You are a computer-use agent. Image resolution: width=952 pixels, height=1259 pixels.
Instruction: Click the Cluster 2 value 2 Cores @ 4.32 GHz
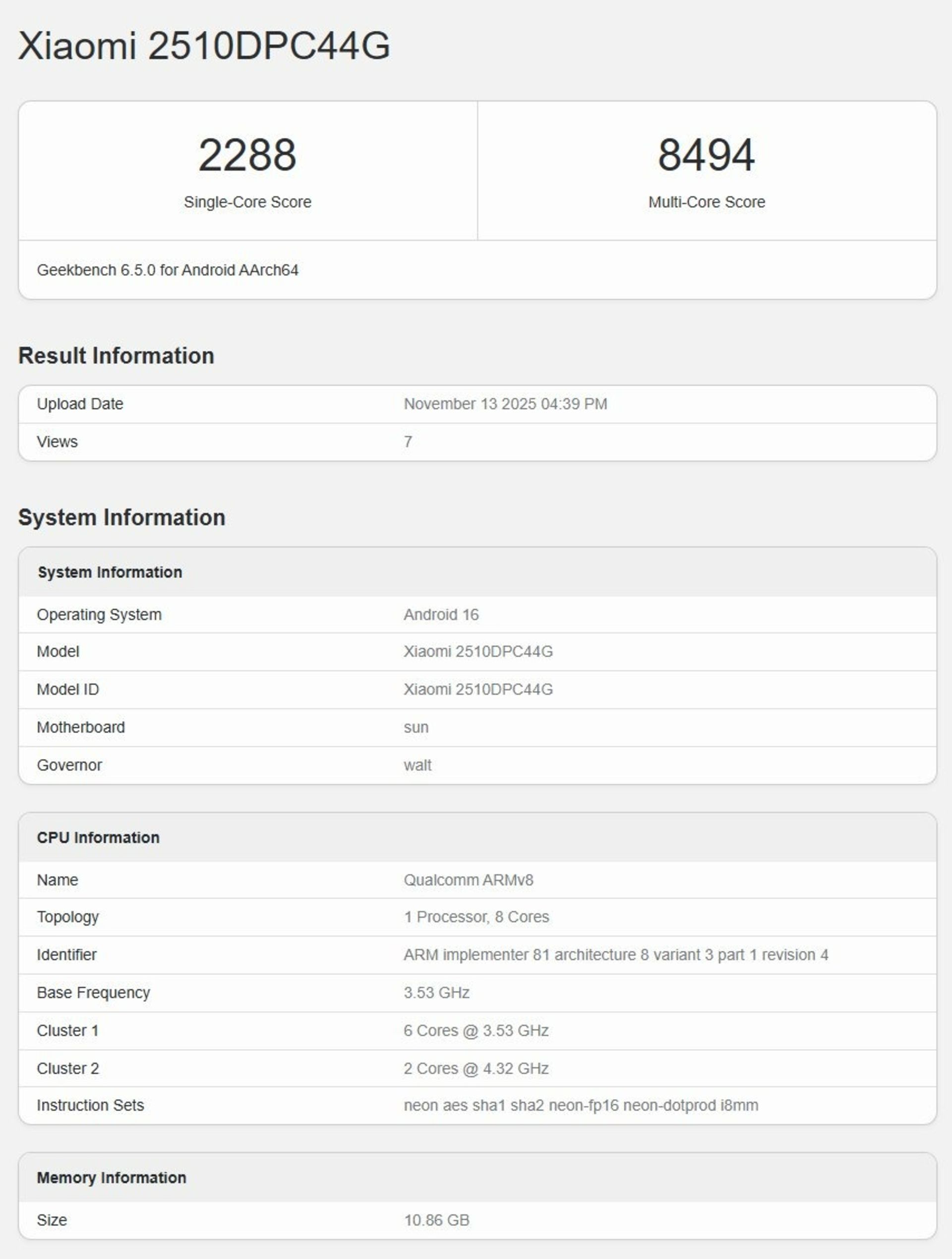coord(476,1069)
